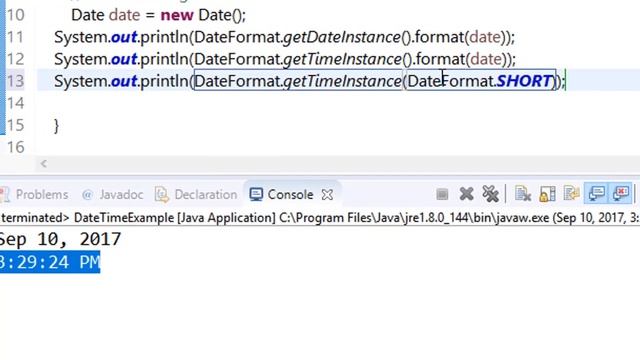640x360 pixels.
Task: Click 'getTimeInstance' on line 12
Action: (342, 60)
